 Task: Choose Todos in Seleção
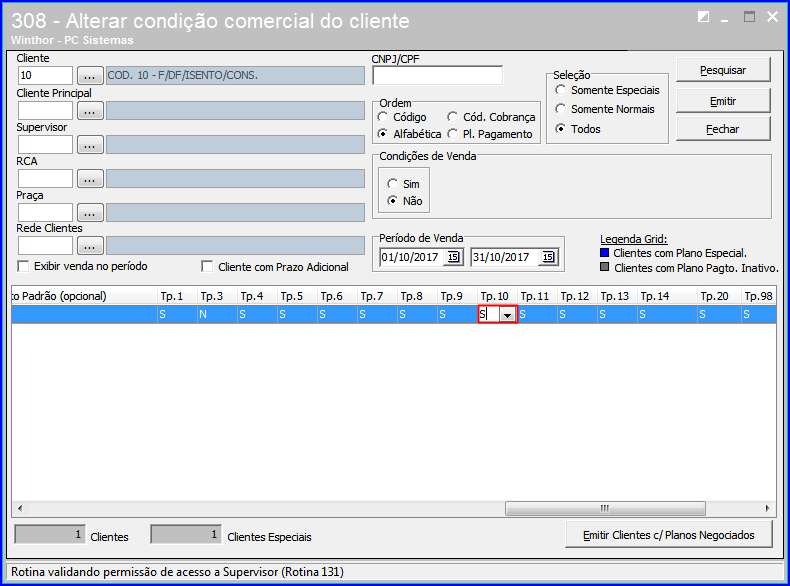click(560, 129)
